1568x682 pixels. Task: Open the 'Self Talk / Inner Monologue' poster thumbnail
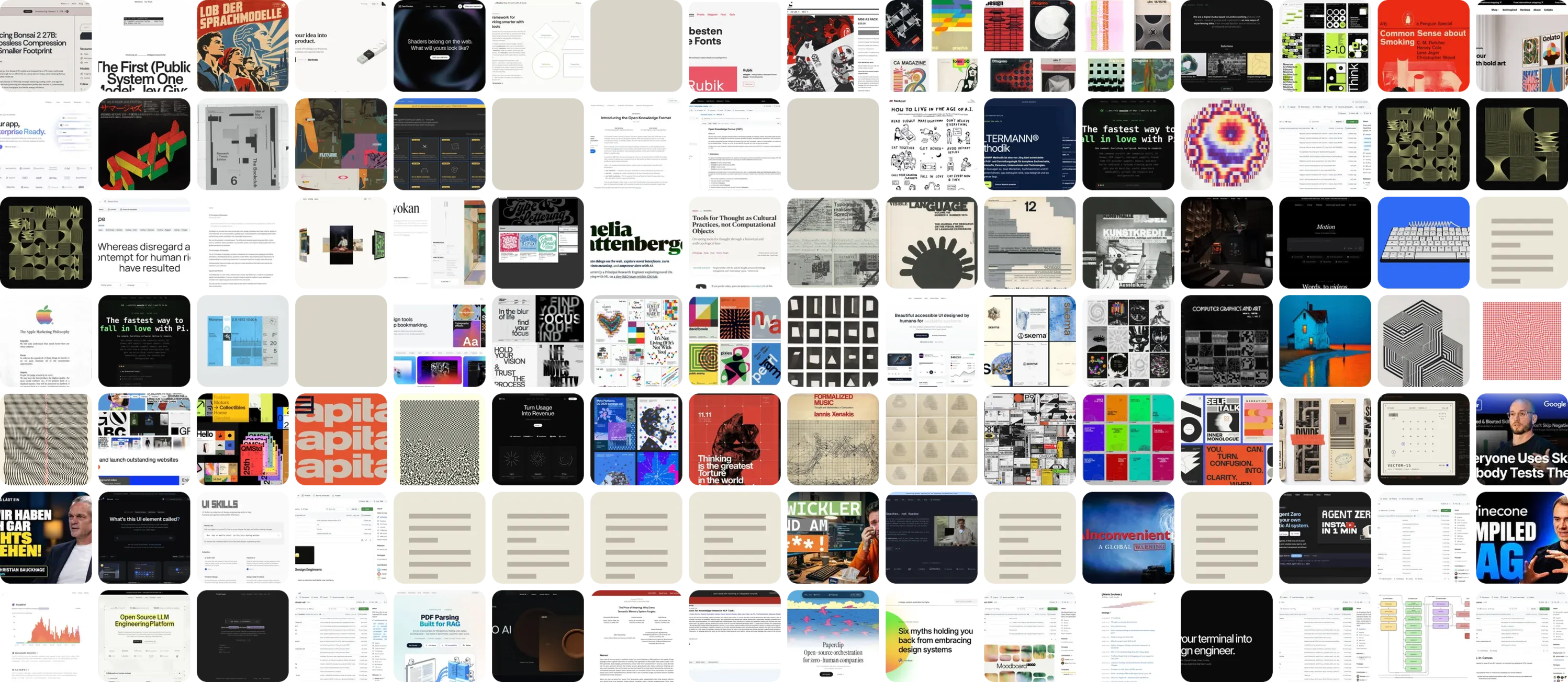pyautogui.click(x=1227, y=439)
